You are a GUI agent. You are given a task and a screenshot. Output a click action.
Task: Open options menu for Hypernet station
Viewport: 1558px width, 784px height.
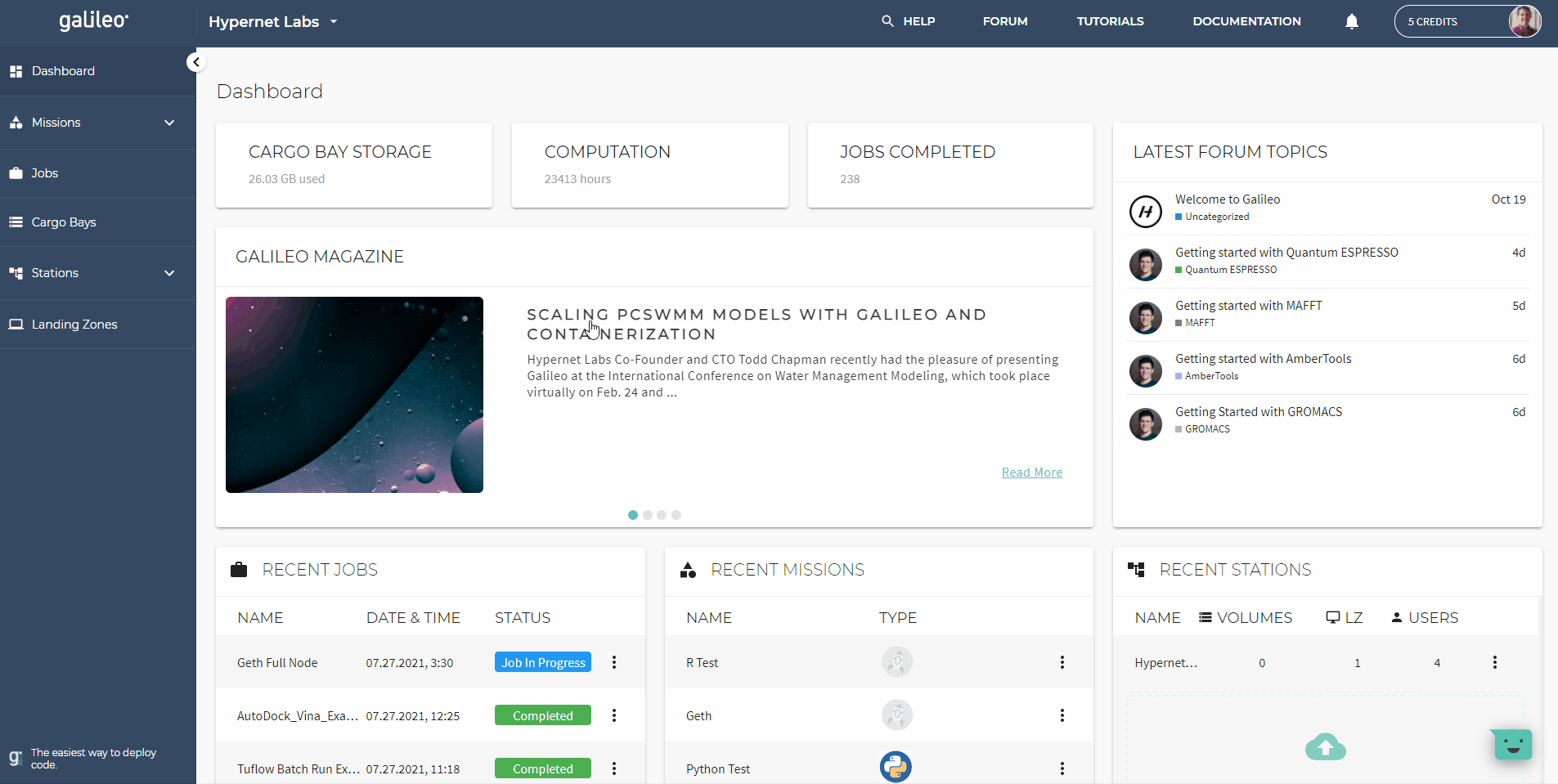pos(1495,662)
